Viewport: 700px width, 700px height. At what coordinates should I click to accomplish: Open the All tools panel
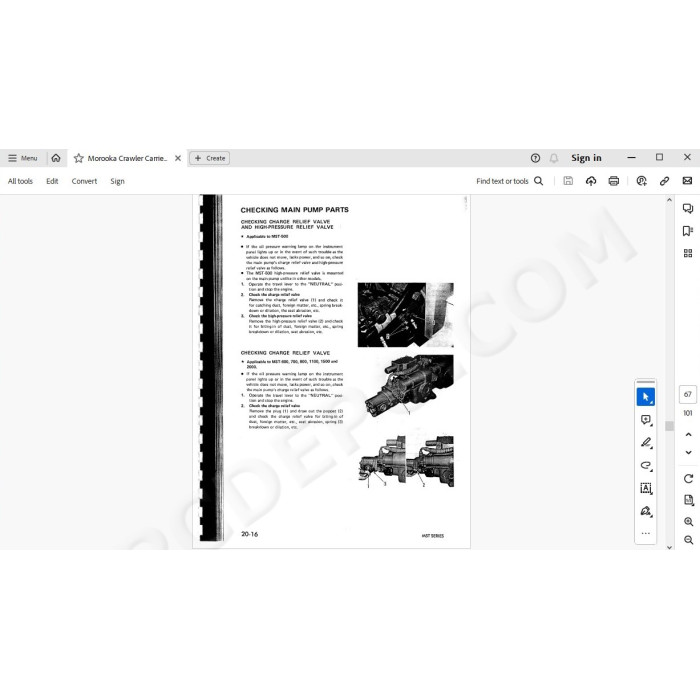(x=20, y=181)
